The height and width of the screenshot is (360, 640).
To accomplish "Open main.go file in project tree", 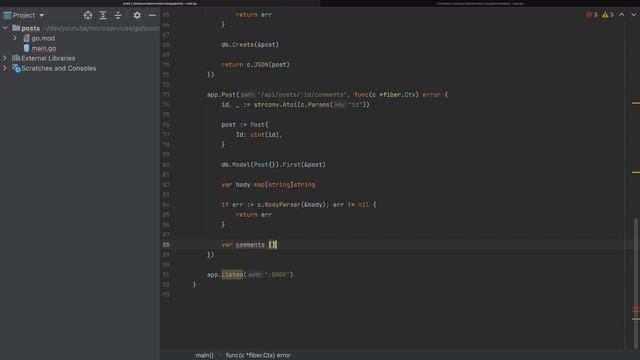I will tap(44, 48).
